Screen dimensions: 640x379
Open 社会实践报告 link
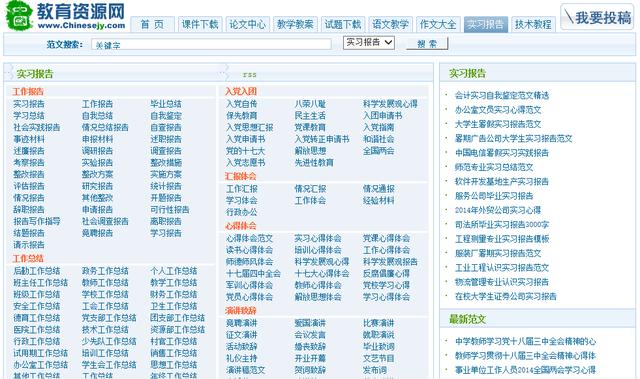[x=37, y=127]
